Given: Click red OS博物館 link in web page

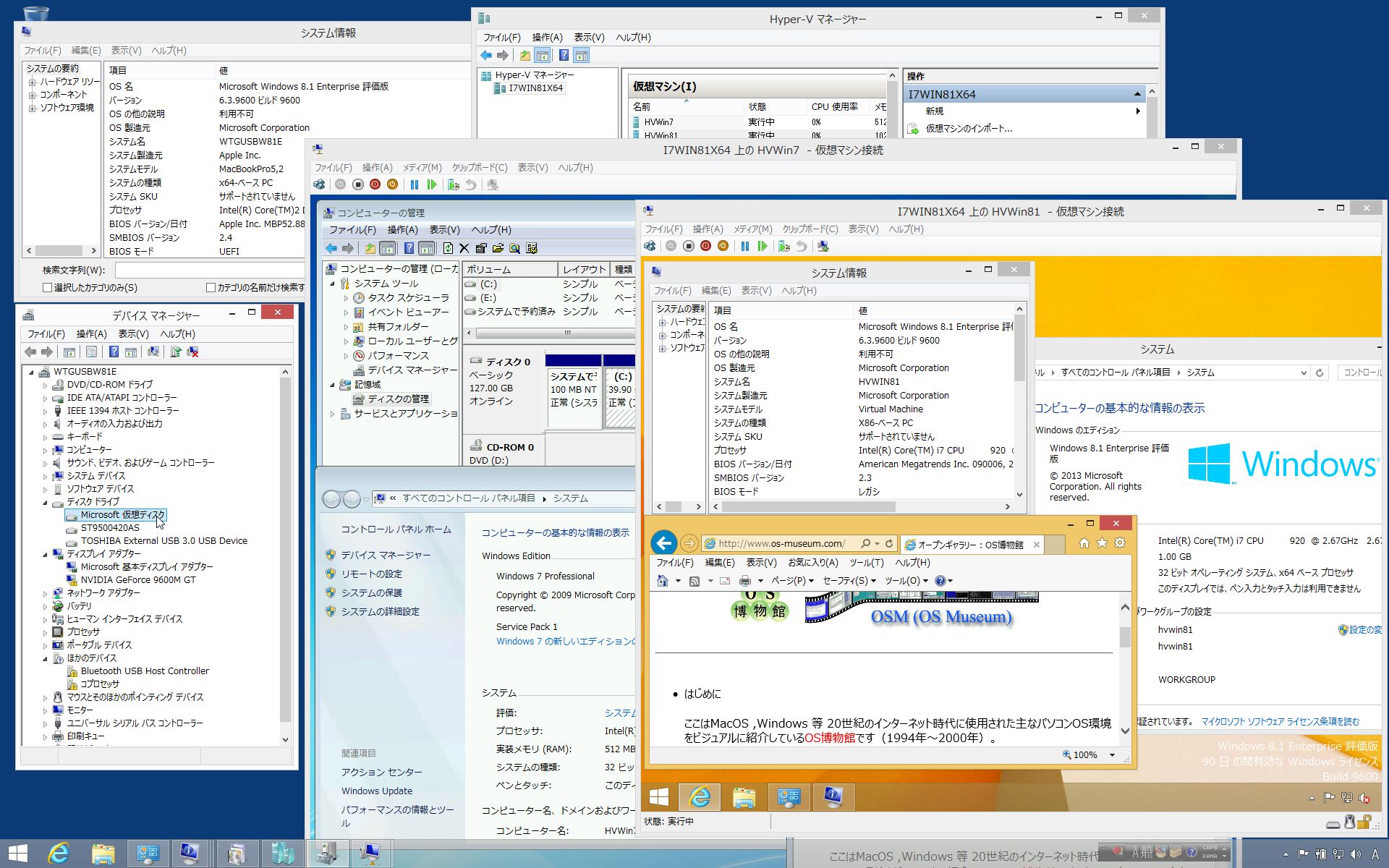Looking at the screenshot, I should tap(830, 738).
